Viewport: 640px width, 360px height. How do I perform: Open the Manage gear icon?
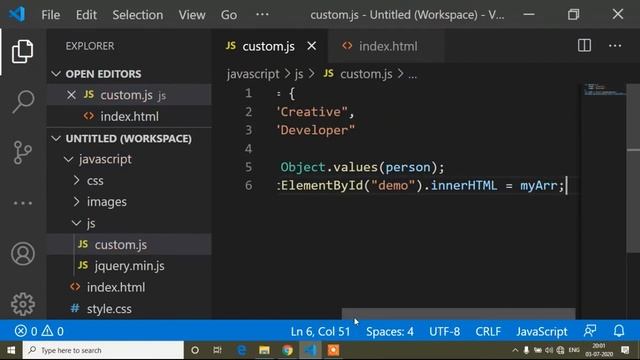tap(22, 304)
